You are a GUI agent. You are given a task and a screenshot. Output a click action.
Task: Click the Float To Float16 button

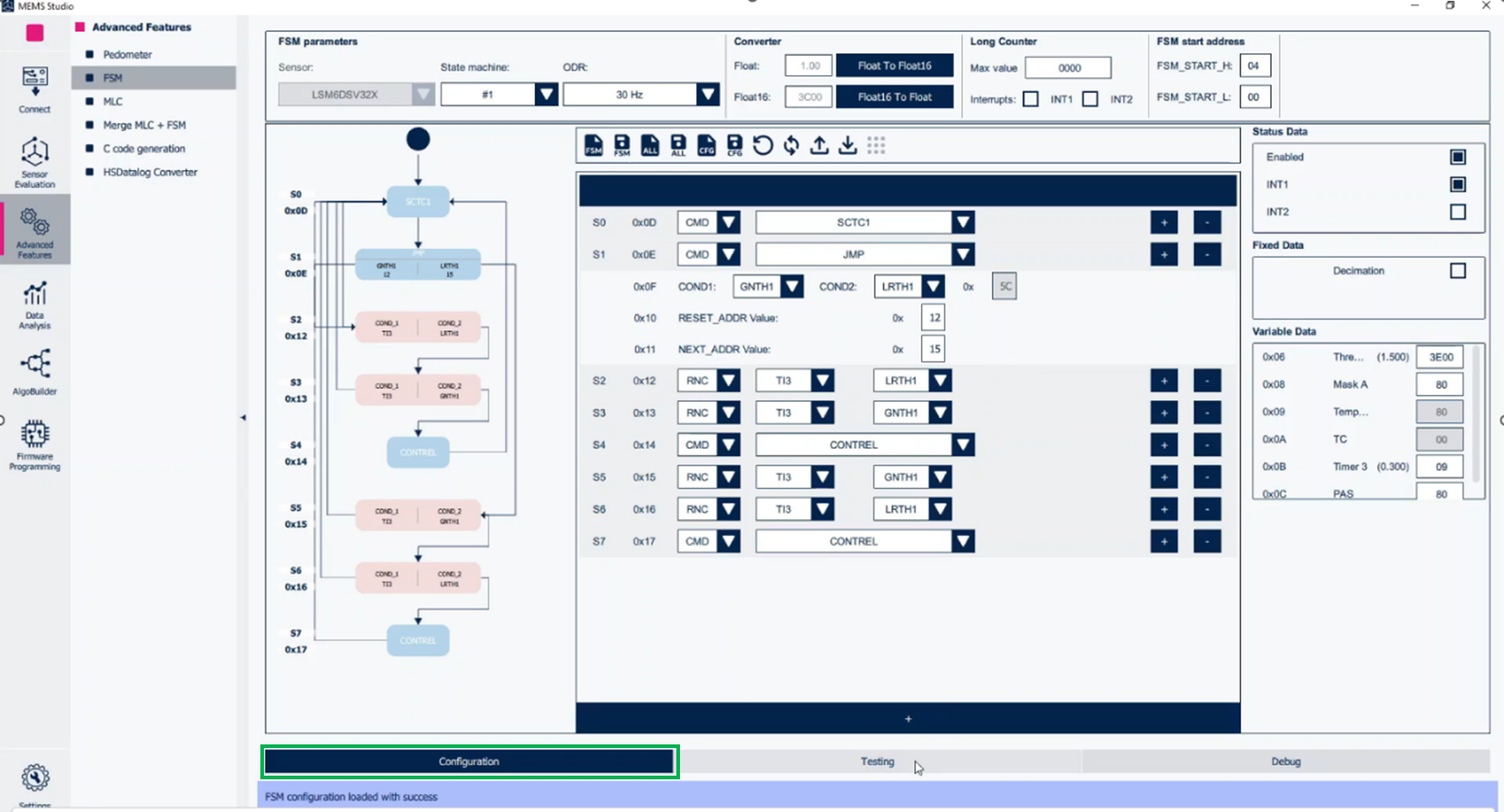(894, 65)
